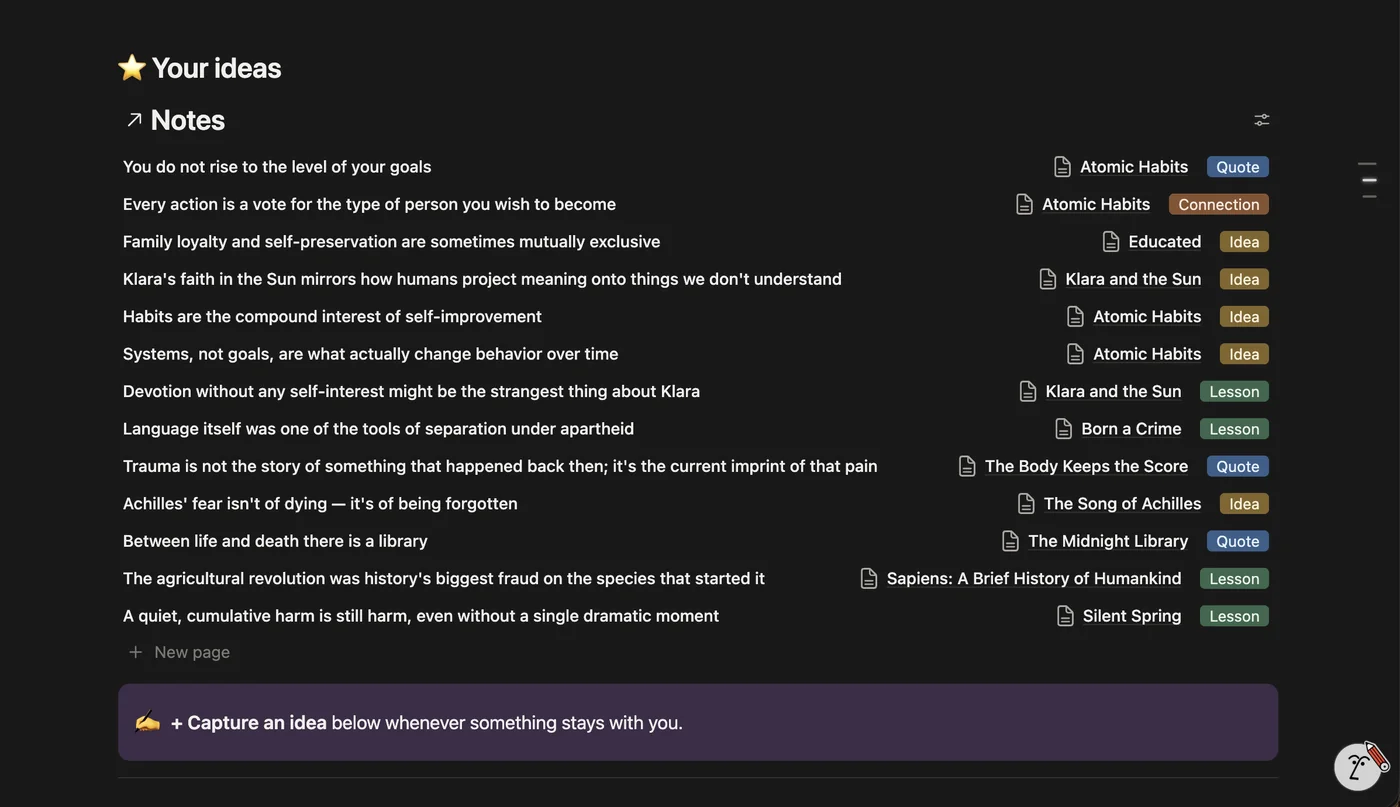Viewport: 1400px width, 807px height.
Task: Open The Midnight Library link
Action: pos(1108,541)
